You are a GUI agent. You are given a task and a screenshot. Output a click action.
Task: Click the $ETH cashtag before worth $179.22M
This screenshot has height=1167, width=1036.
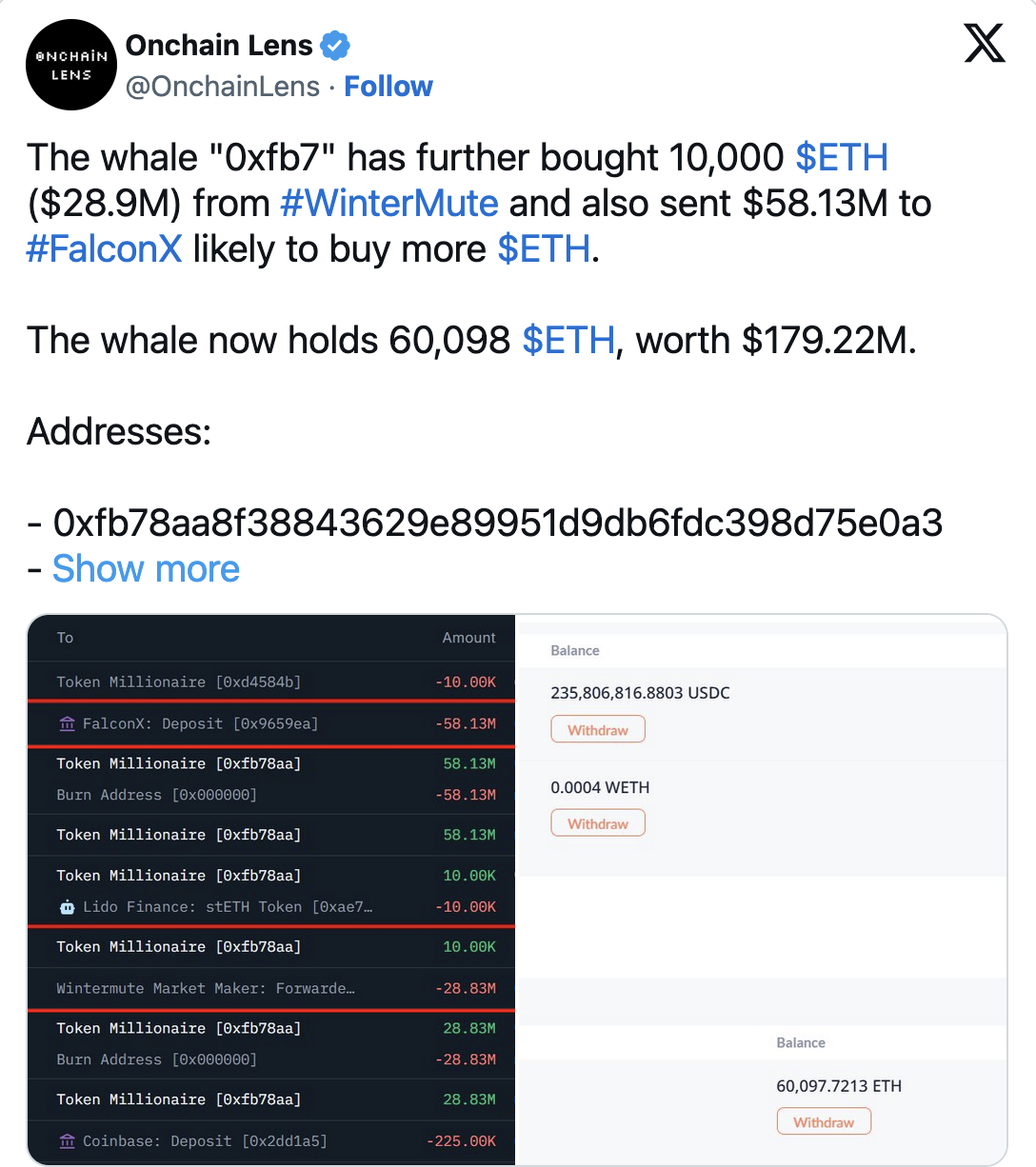(568, 340)
